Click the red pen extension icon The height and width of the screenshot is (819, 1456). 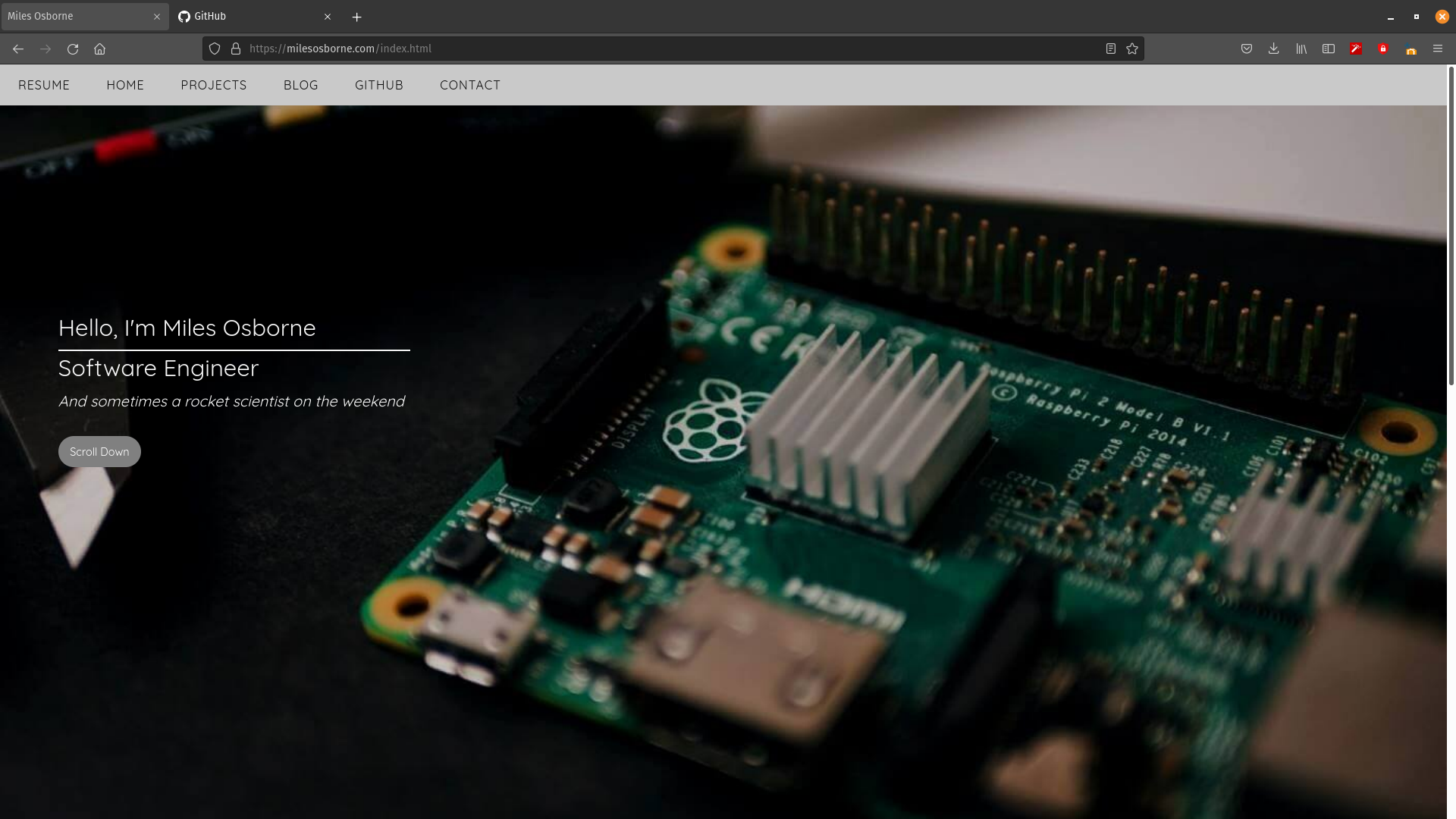[x=1356, y=49]
